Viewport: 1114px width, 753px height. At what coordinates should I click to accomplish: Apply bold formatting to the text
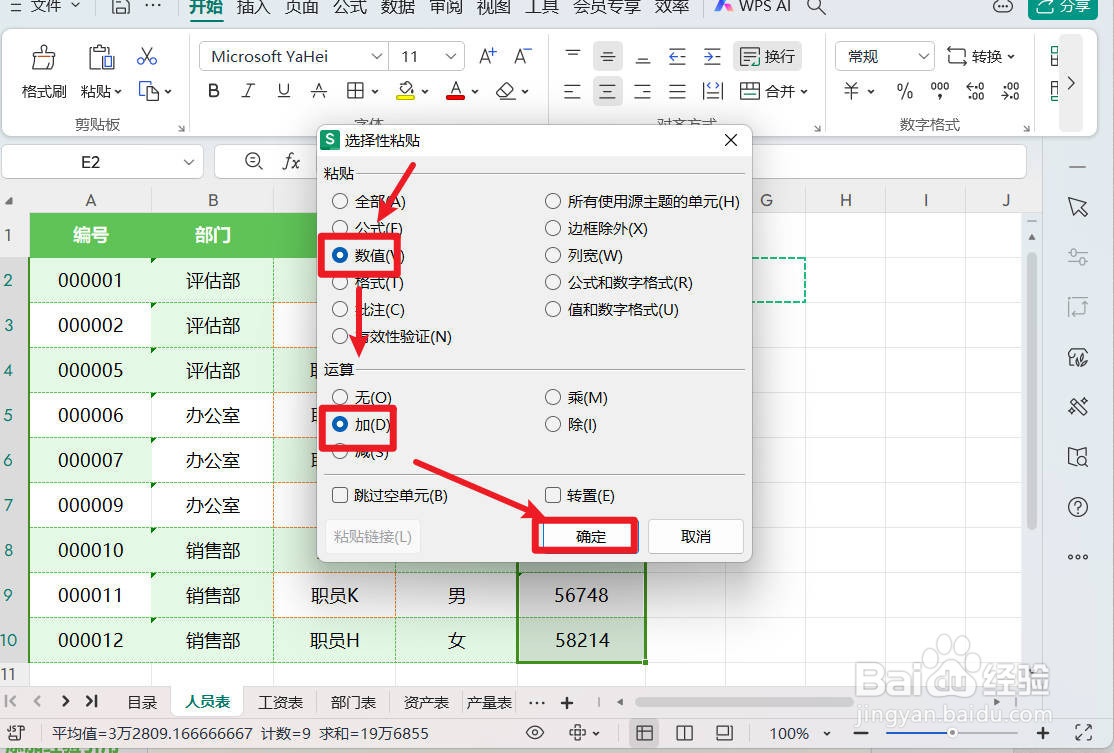[x=213, y=90]
